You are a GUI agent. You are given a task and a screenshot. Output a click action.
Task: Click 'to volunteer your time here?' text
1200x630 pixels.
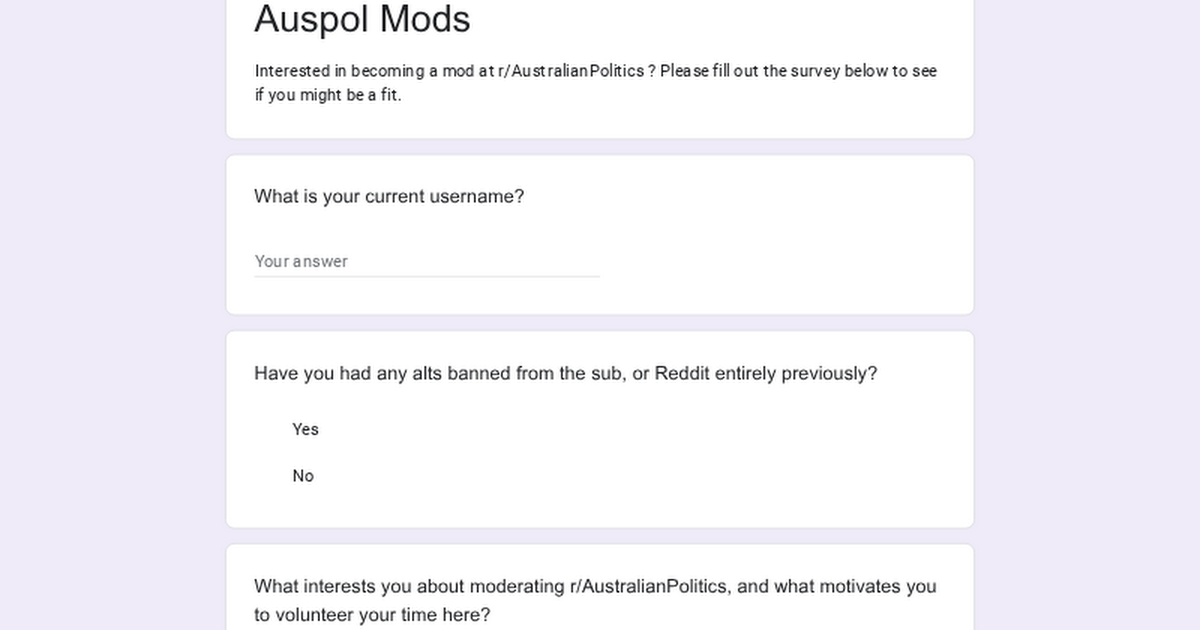tap(372, 615)
